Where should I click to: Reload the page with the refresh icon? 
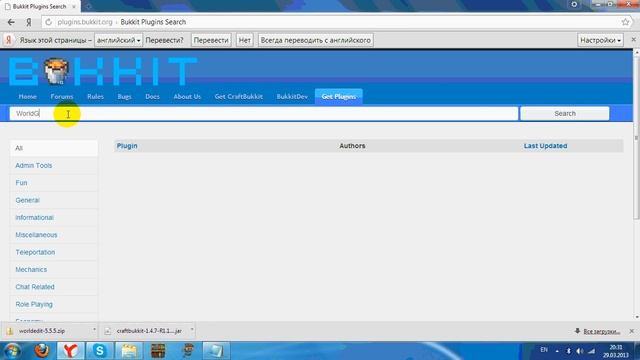coord(48,22)
